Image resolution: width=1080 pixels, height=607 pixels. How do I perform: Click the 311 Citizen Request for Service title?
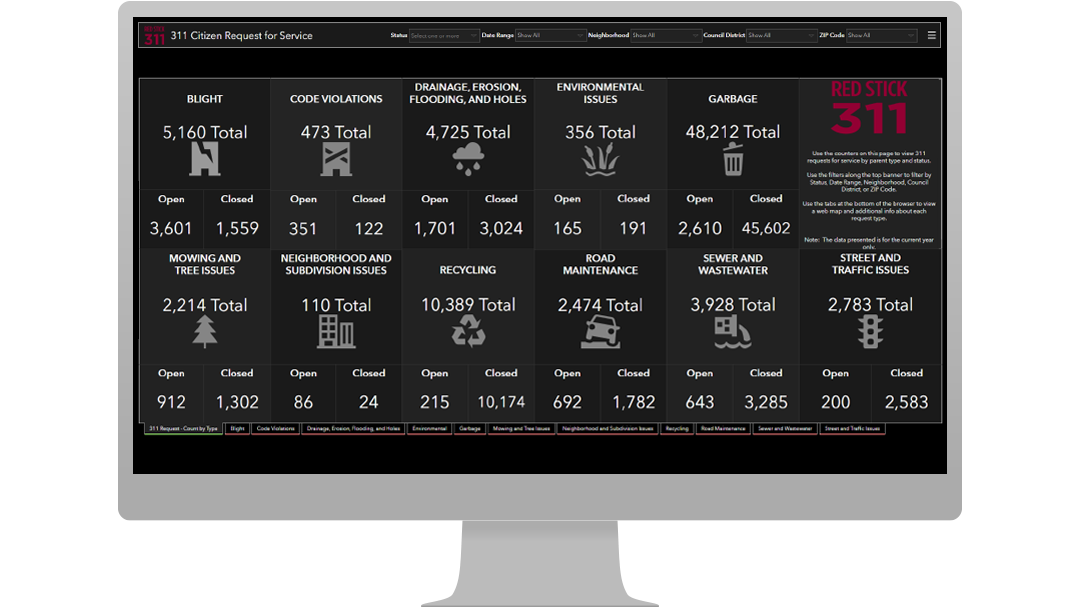(x=242, y=36)
